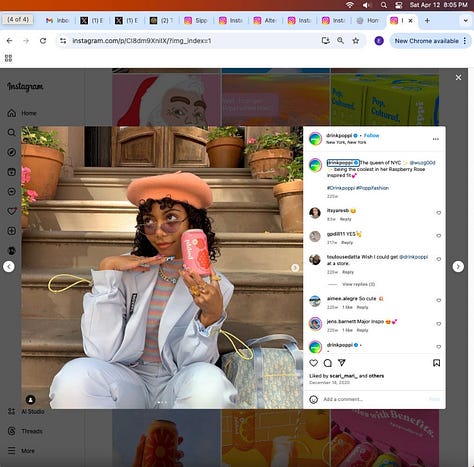The height and width of the screenshot is (467, 474).
Task: Follow the drinkpoppi account
Action: (371, 135)
